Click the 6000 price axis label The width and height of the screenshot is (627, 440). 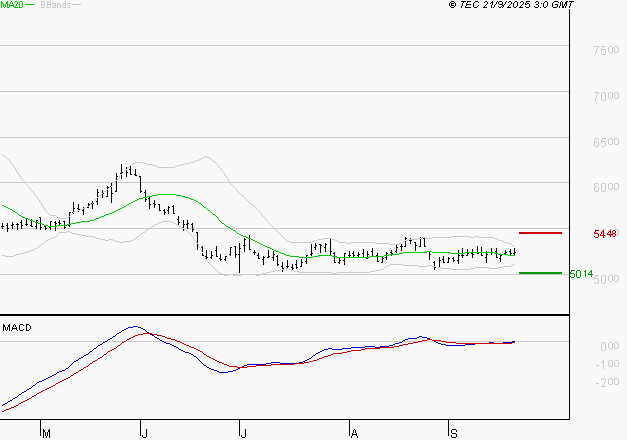(x=605, y=188)
